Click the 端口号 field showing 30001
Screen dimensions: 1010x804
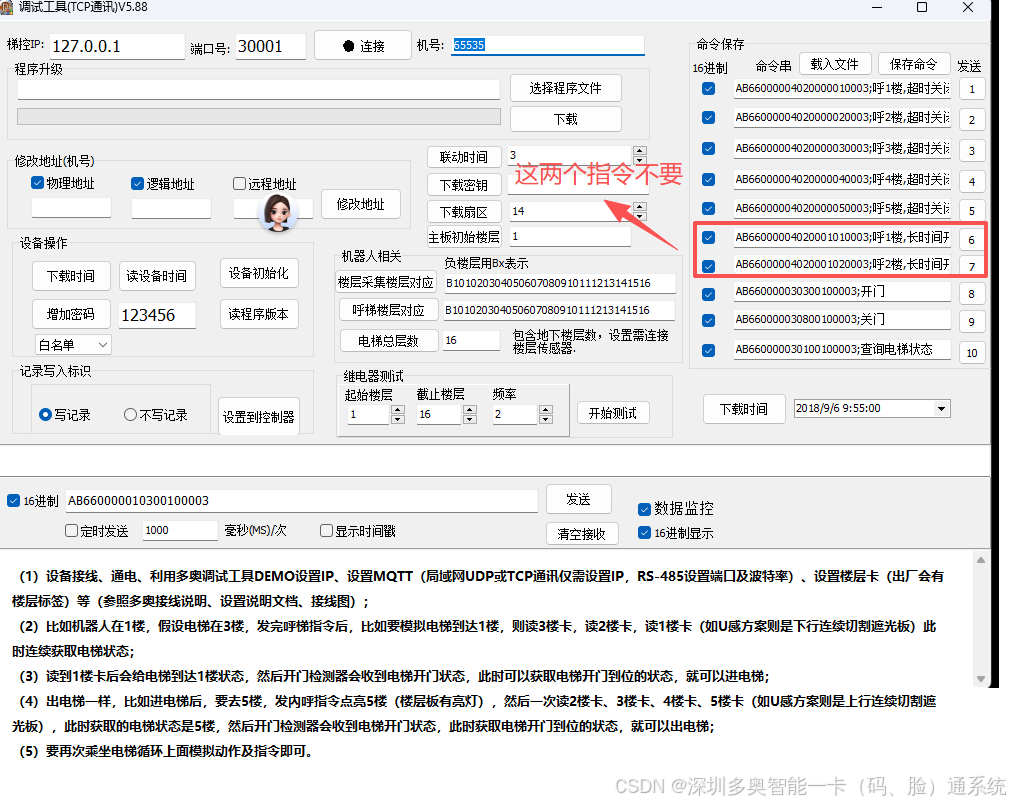(x=271, y=46)
